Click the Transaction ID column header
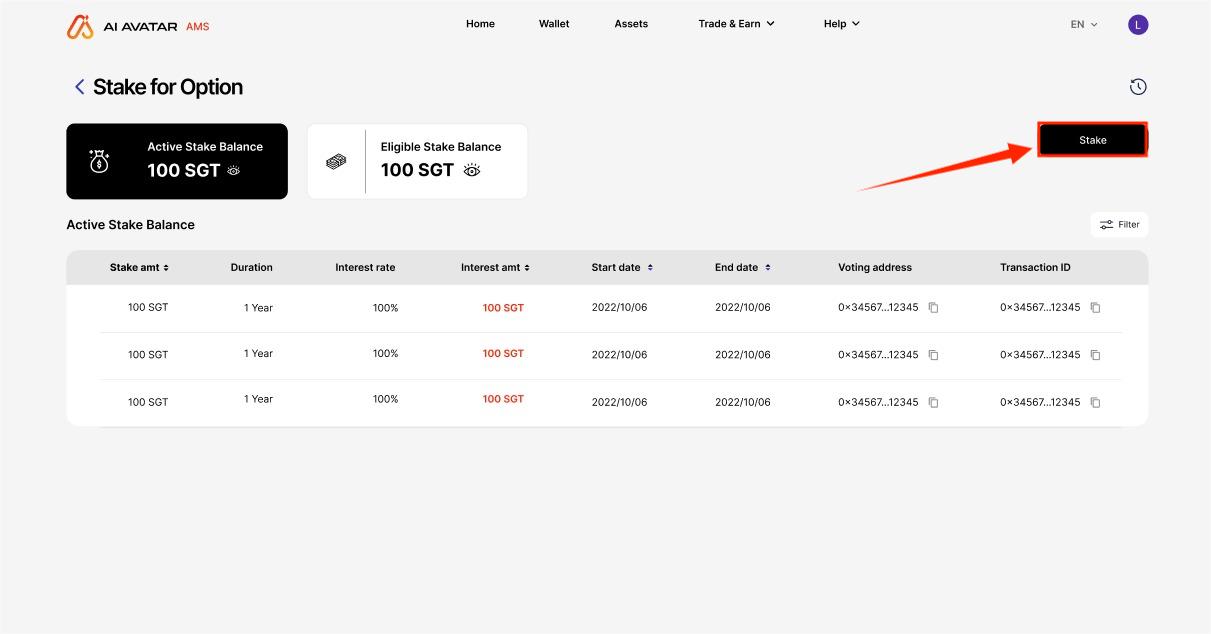Image resolution: width=1211 pixels, height=634 pixels. [x=1035, y=267]
